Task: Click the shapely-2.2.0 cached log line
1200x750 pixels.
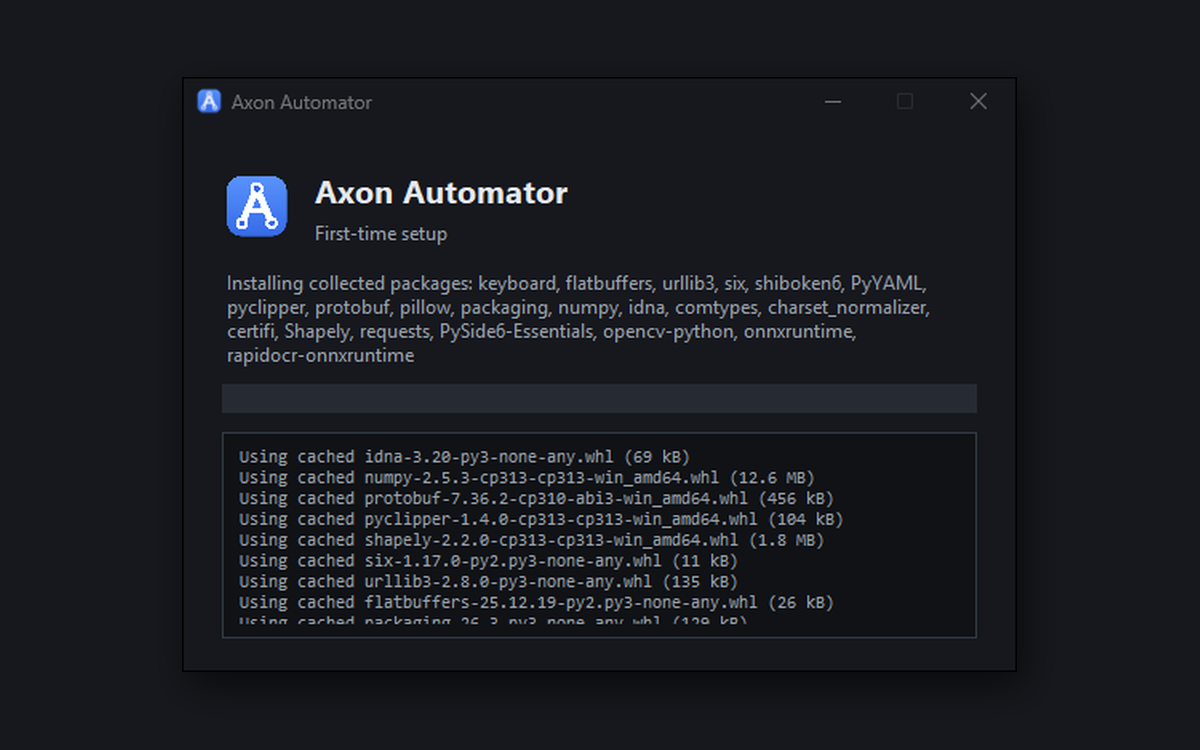Action: (x=531, y=540)
